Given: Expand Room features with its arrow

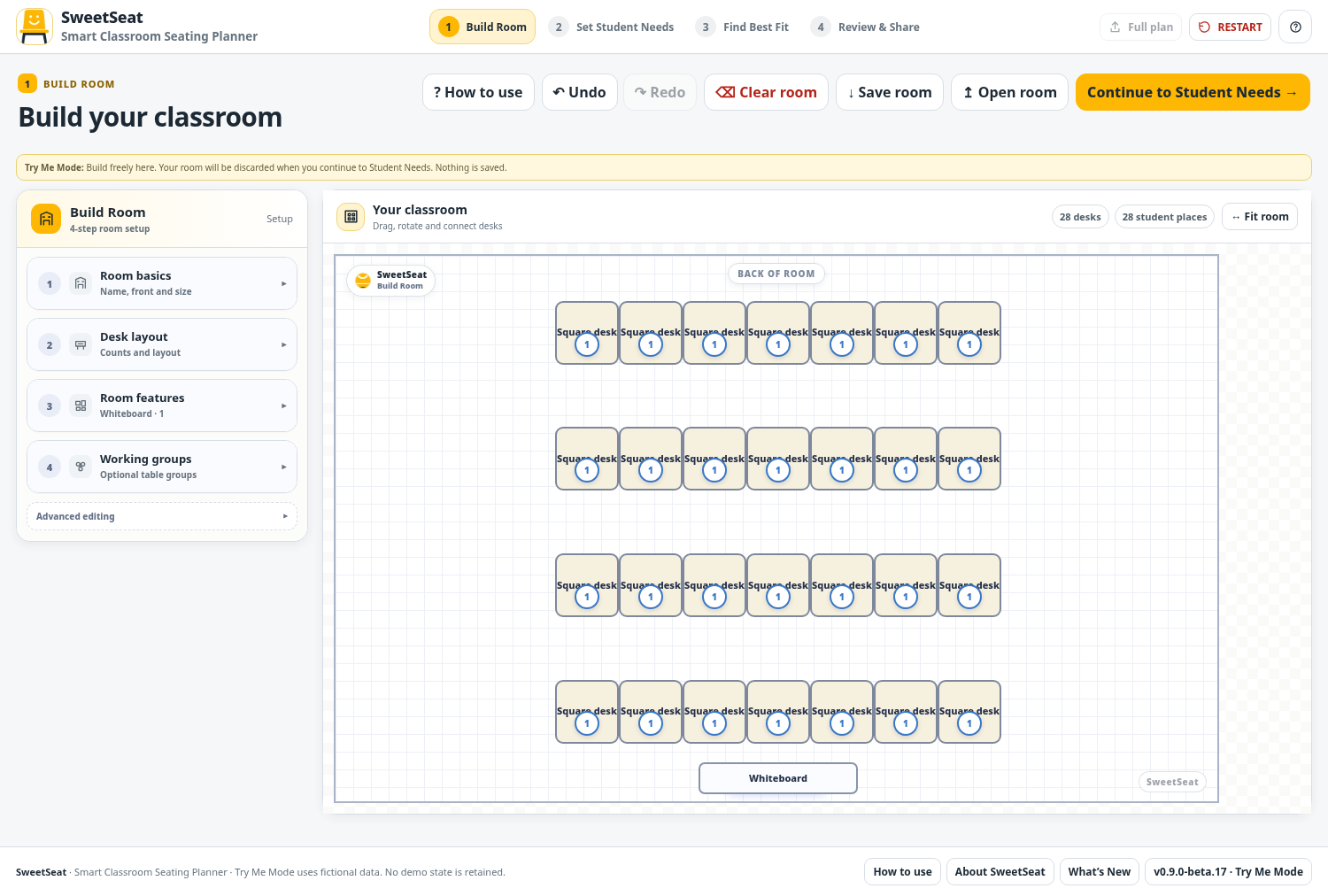Looking at the screenshot, I should coord(284,406).
